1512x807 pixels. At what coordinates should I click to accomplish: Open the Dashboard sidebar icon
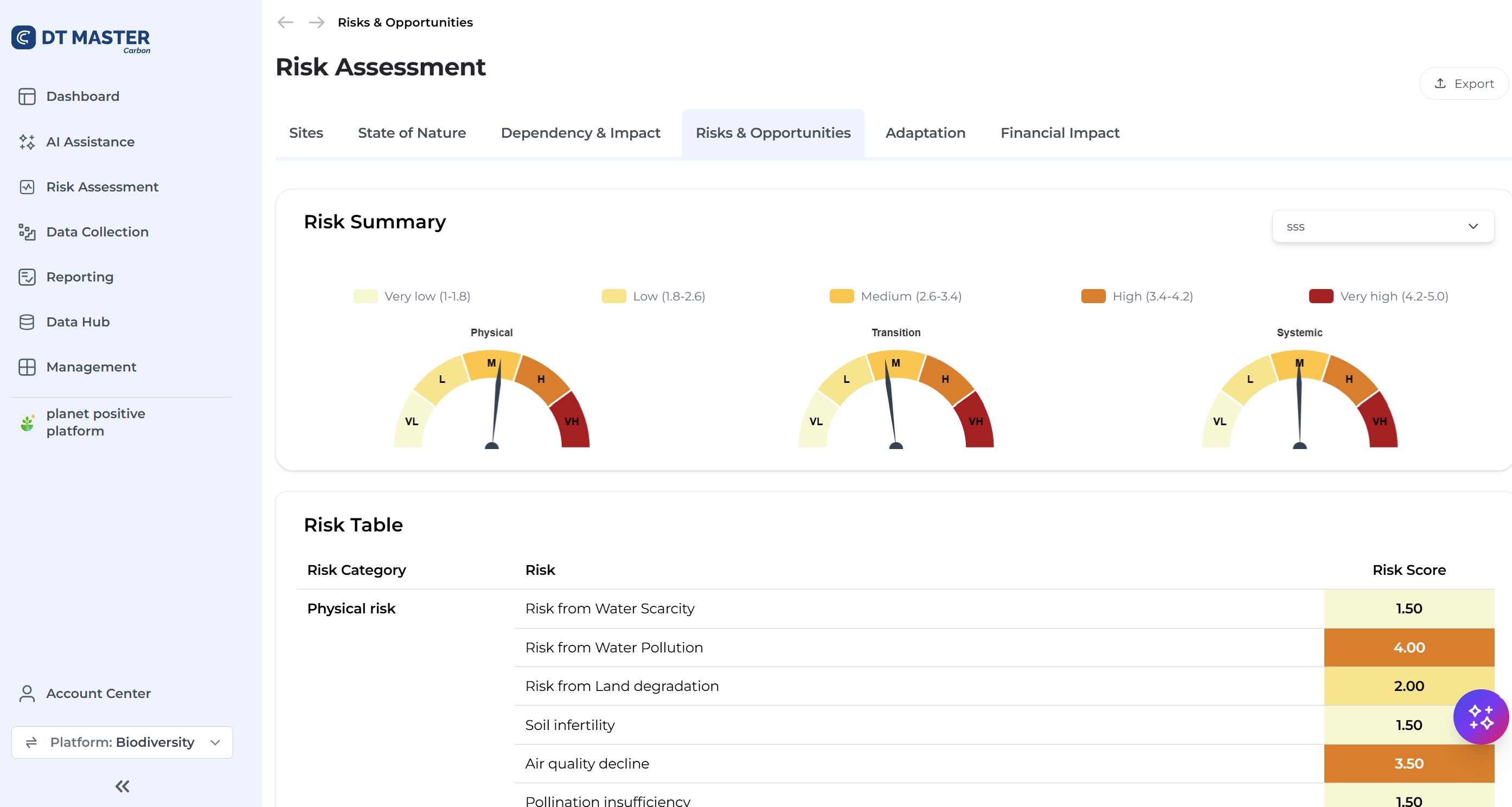[x=27, y=96]
